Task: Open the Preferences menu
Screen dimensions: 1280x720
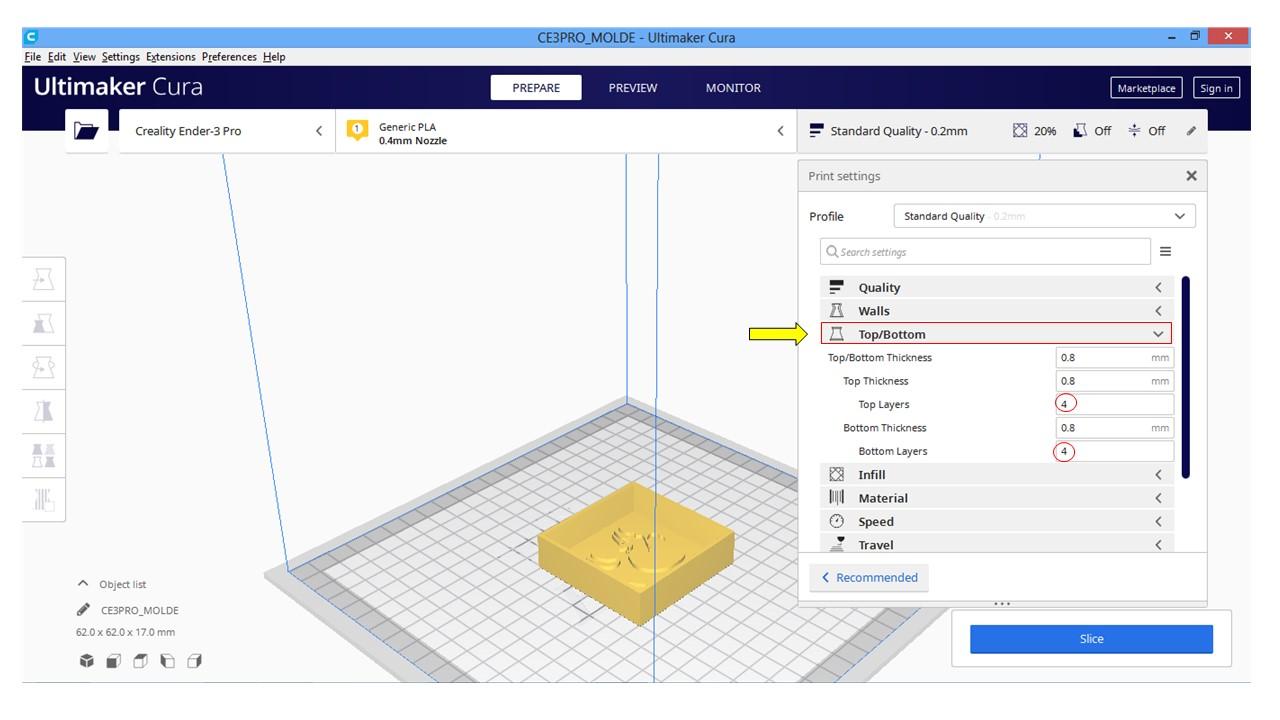Action: (x=229, y=57)
